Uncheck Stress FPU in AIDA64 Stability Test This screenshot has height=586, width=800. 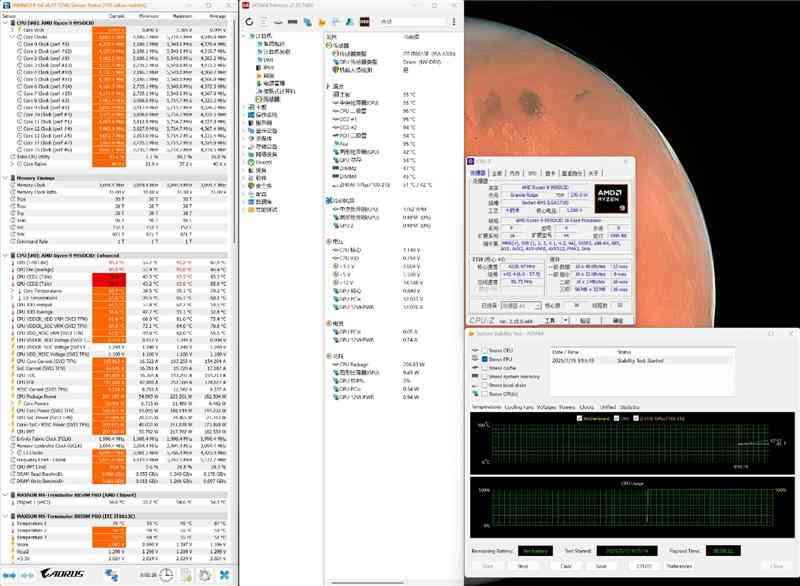tap(483, 358)
